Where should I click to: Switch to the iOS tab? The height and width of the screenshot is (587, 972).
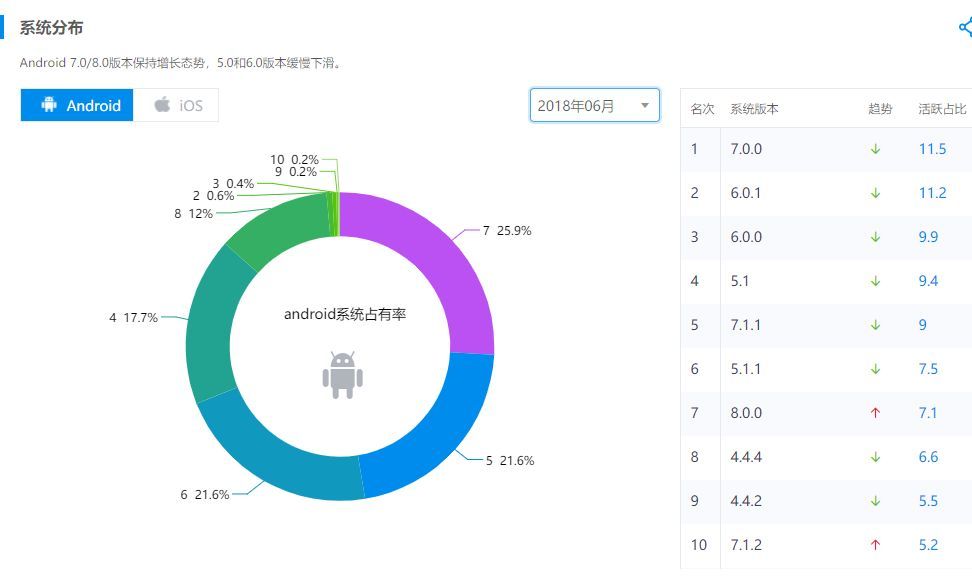pos(176,105)
